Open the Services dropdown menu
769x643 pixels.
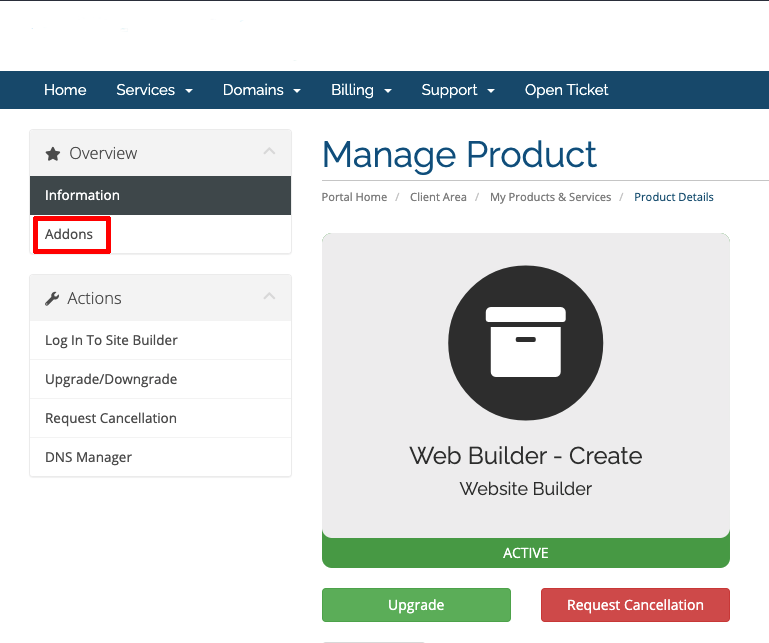pos(154,90)
